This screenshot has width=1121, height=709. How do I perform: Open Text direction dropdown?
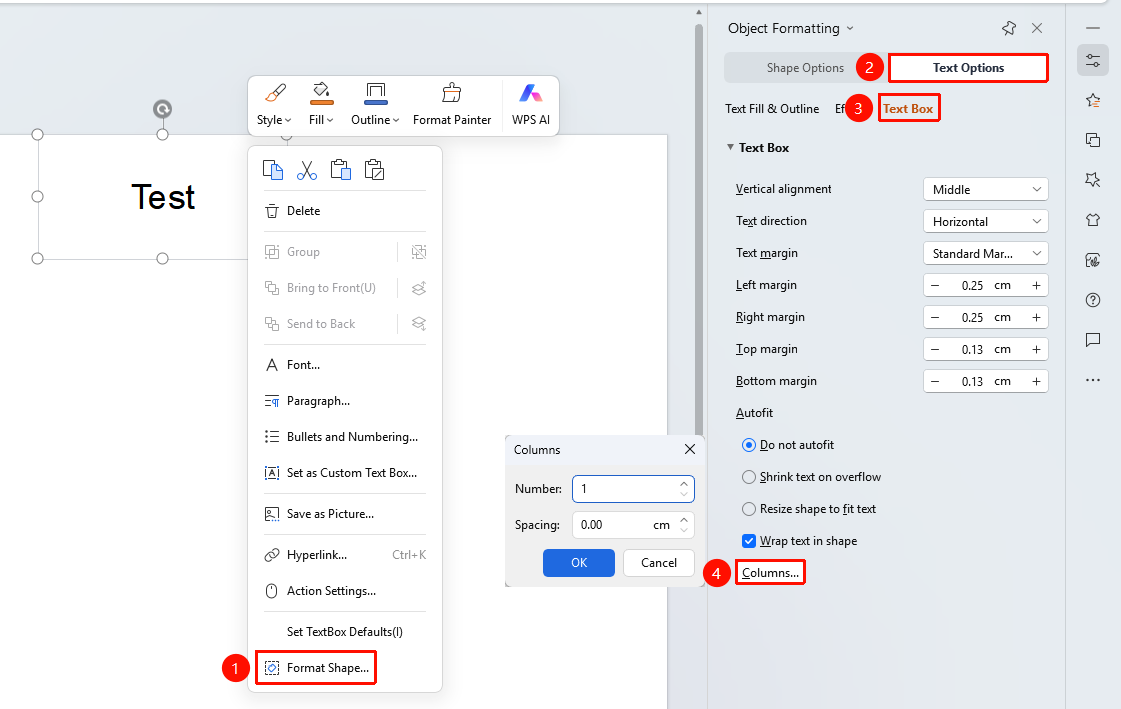click(986, 222)
